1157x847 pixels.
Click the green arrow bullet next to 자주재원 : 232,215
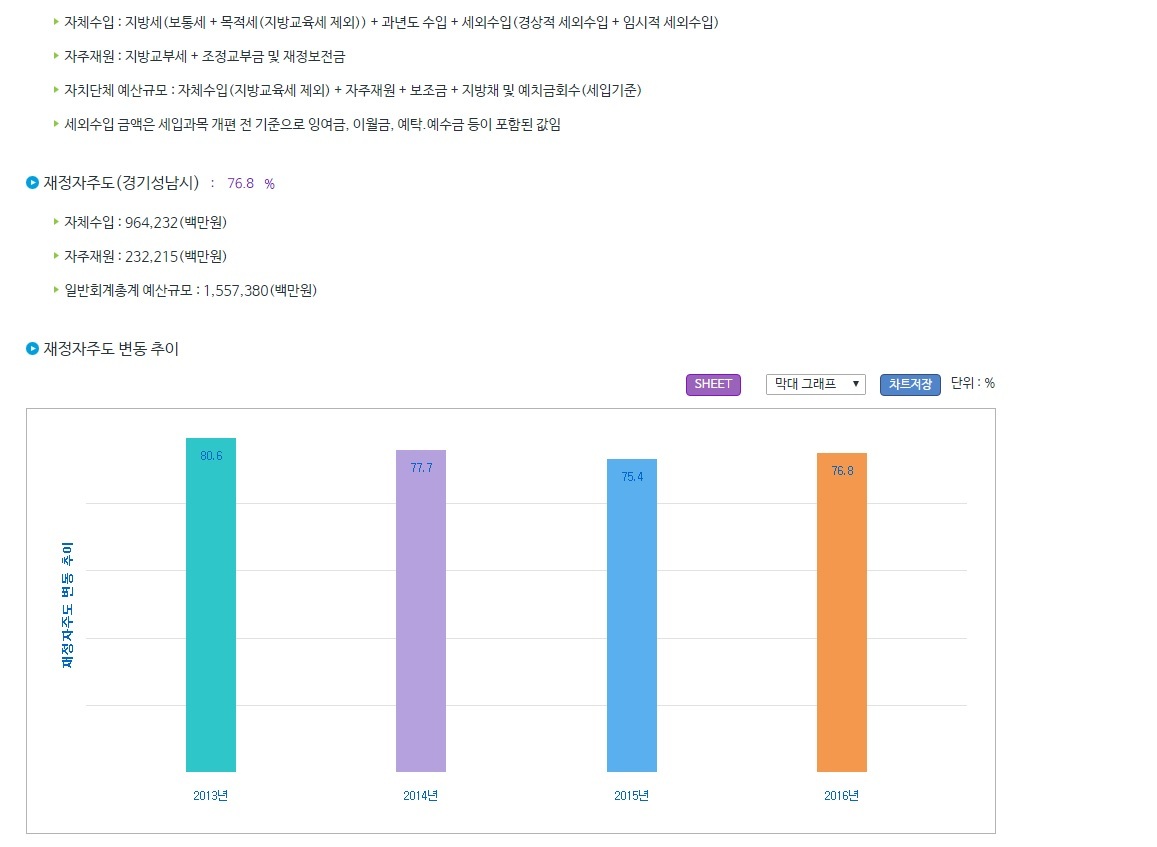[x=56, y=255]
